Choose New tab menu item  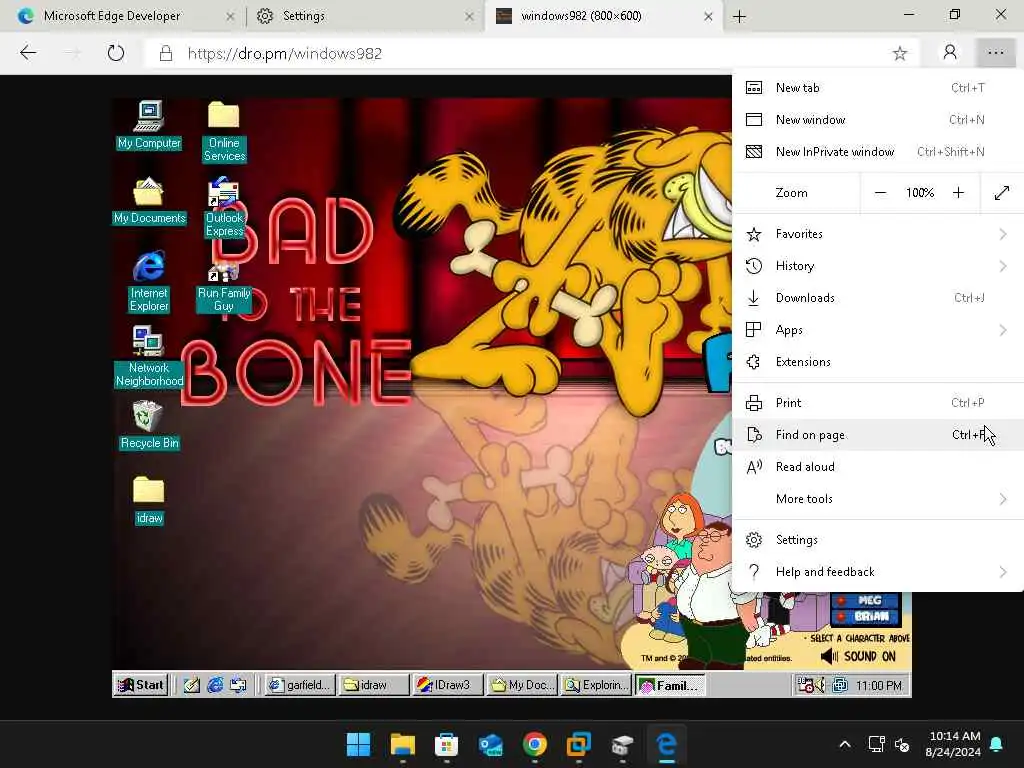click(x=878, y=88)
